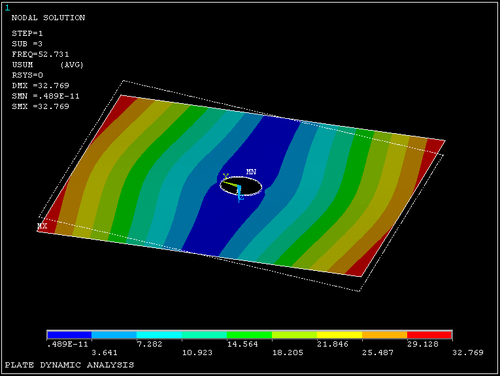500x376 pixels.
Task: Click the DMX =32.769 value line
Action: point(40,85)
